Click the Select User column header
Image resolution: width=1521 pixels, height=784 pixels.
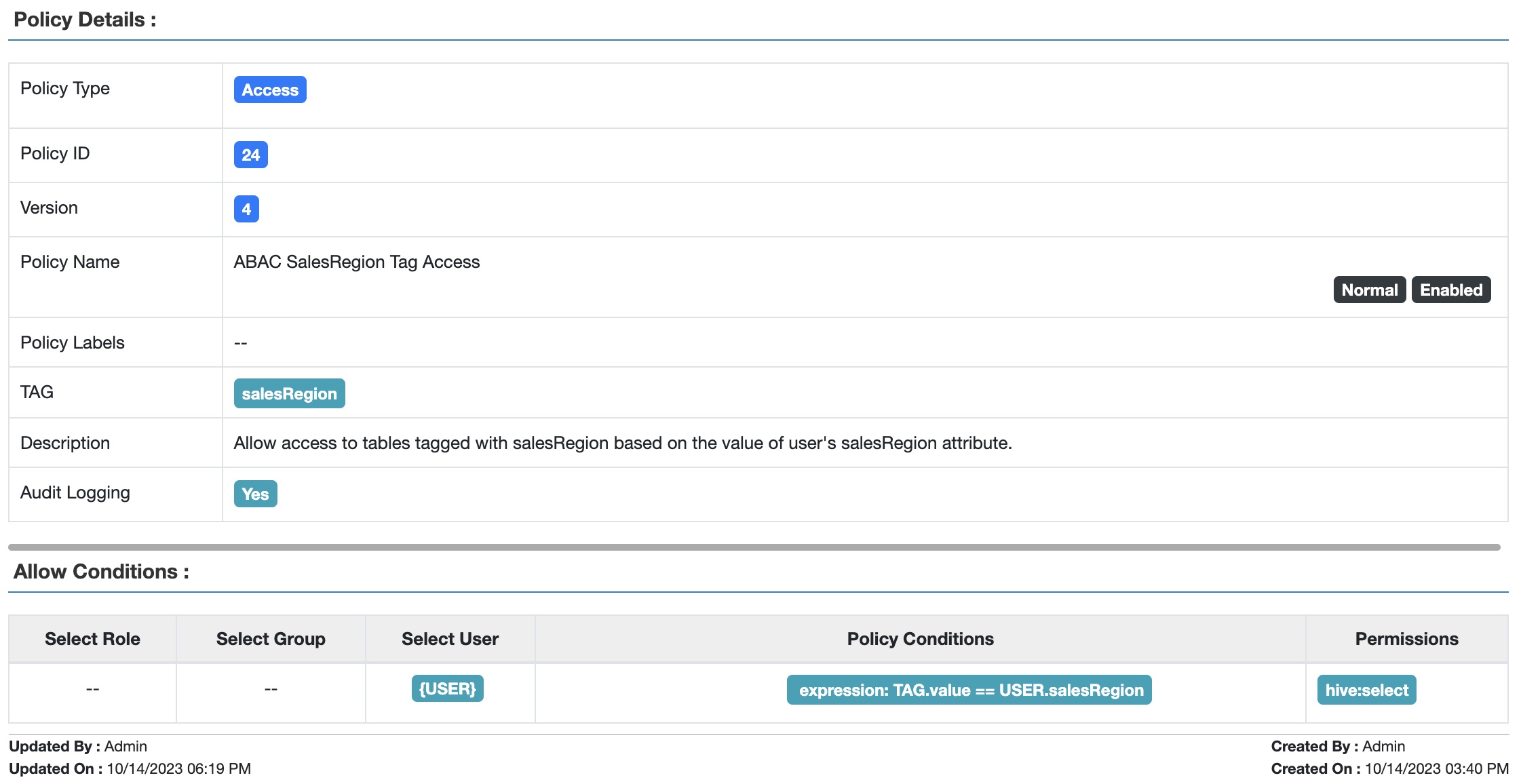pyautogui.click(x=450, y=639)
